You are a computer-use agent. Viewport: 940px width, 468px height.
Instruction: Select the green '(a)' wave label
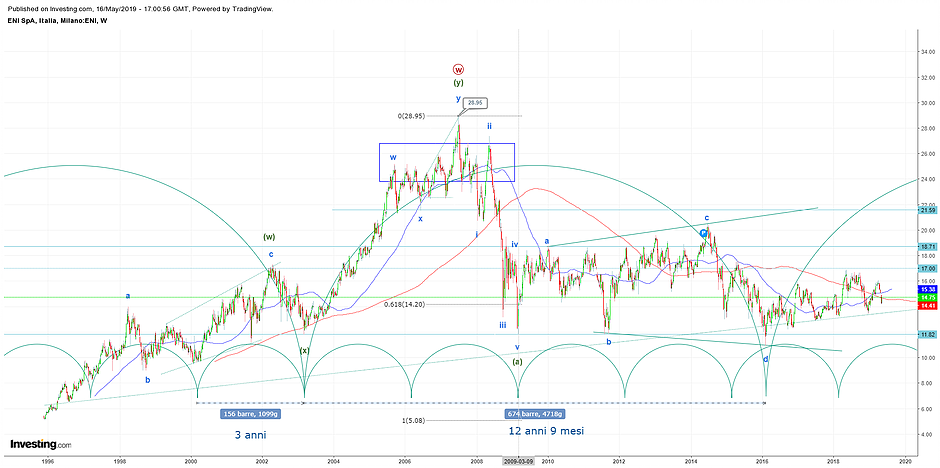517,361
